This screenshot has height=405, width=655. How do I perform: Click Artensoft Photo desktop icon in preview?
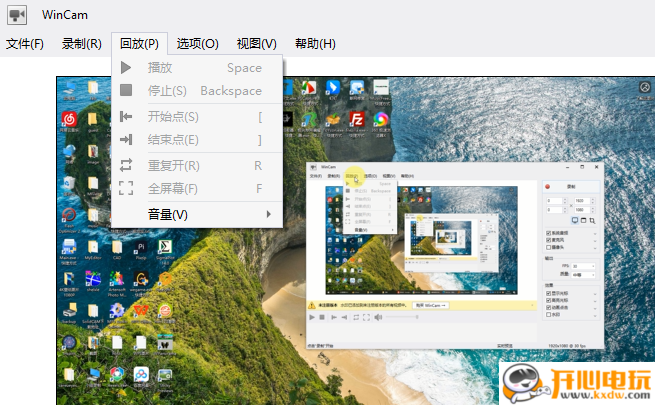click(x=117, y=278)
